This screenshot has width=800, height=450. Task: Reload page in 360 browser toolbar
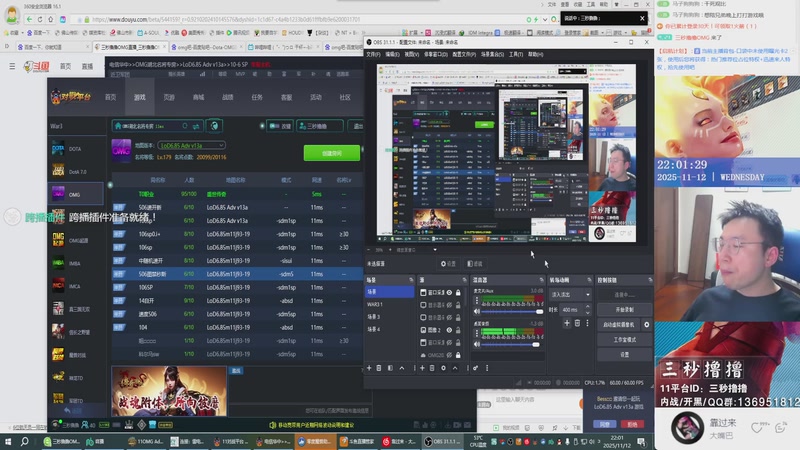pyautogui.click(x=40, y=19)
